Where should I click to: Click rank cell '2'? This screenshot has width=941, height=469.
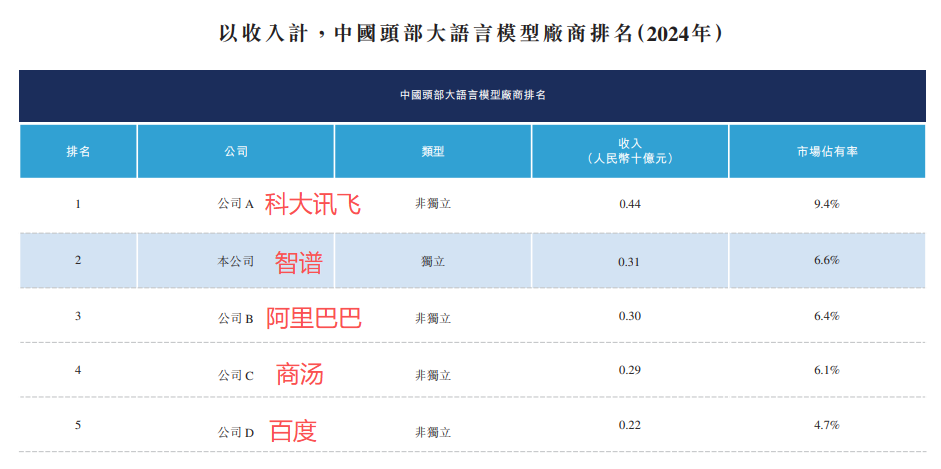point(78,260)
